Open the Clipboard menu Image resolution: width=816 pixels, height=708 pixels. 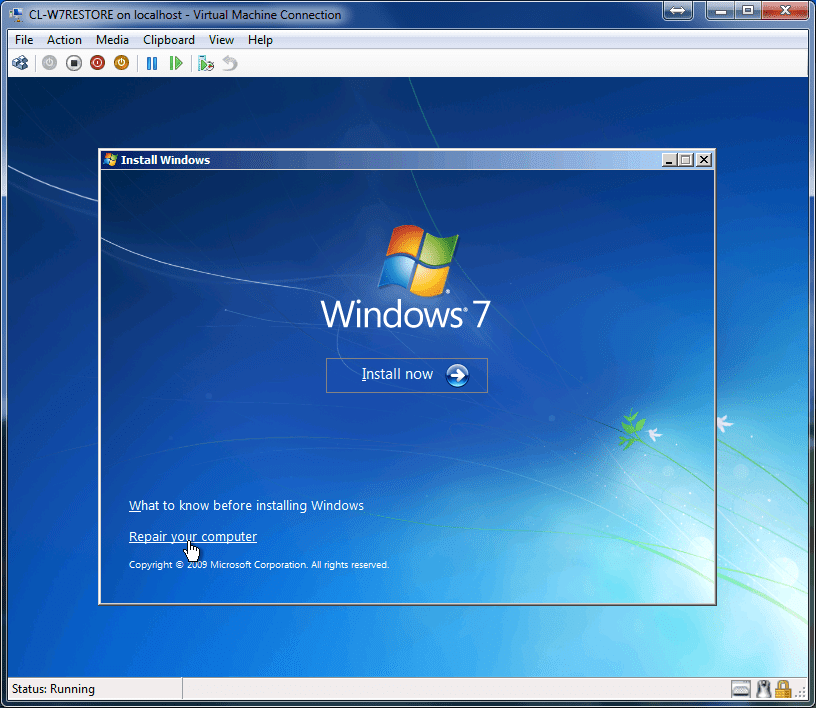(169, 40)
